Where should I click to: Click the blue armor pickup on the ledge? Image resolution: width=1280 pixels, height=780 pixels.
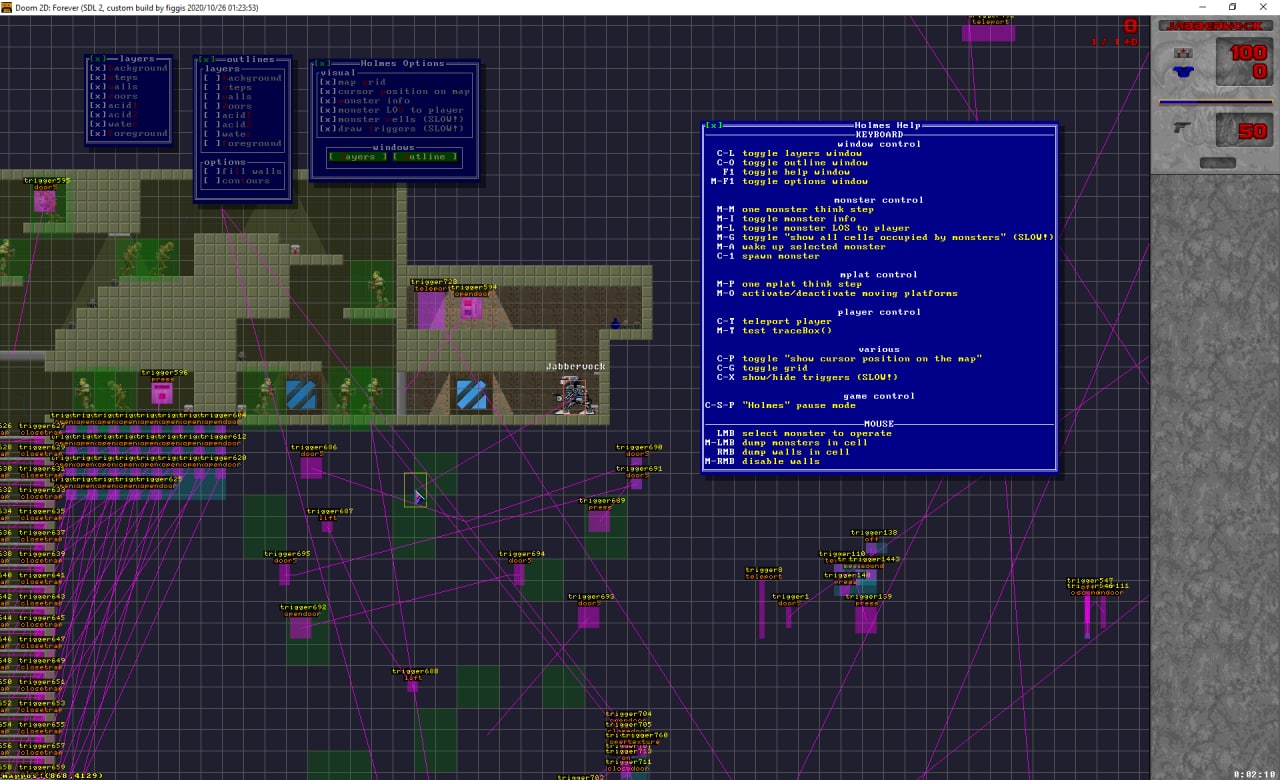[x=616, y=322]
